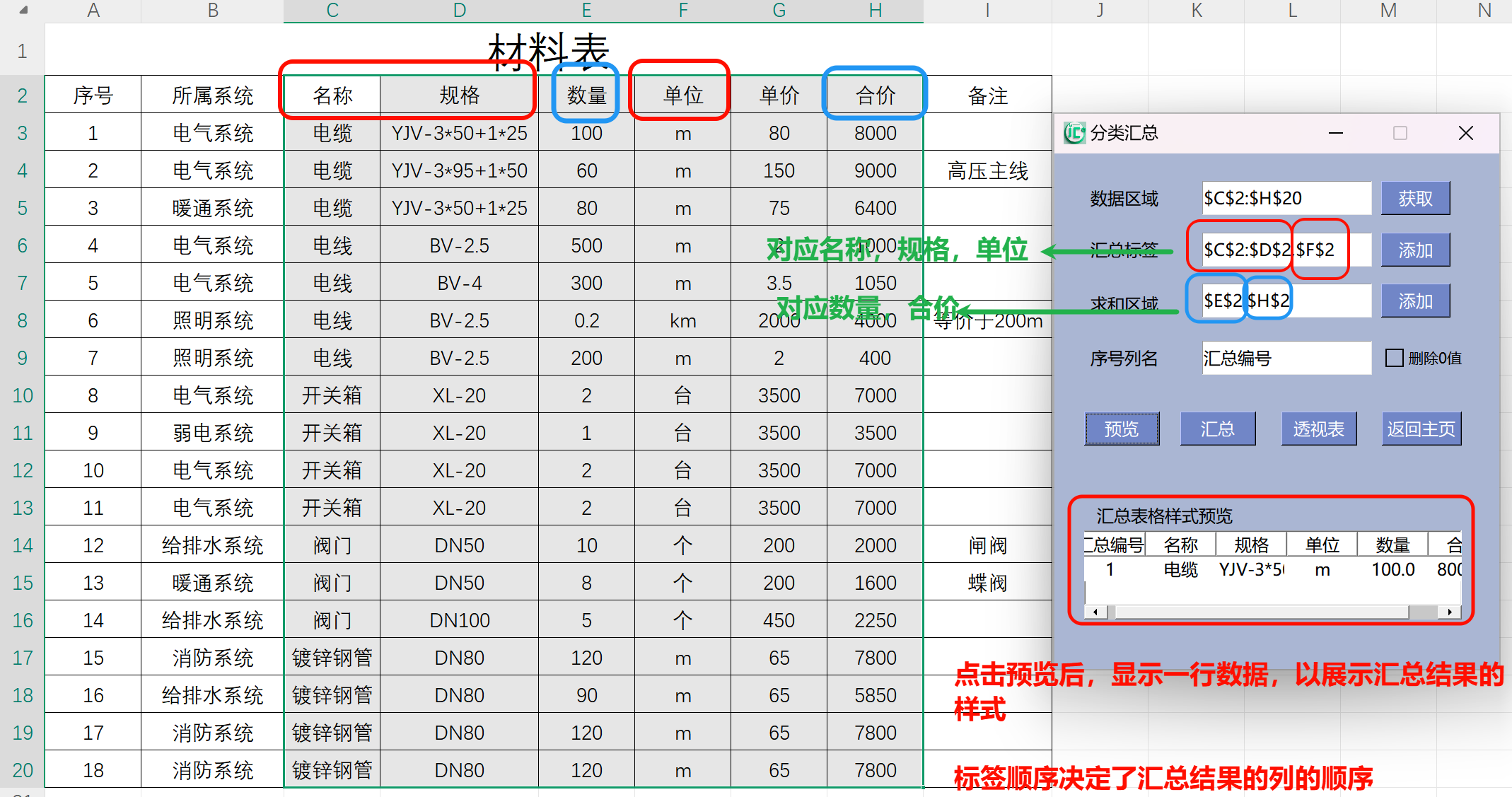Click the 透视表 button
This screenshot has height=797, width=1512.
click(1318, 429)
